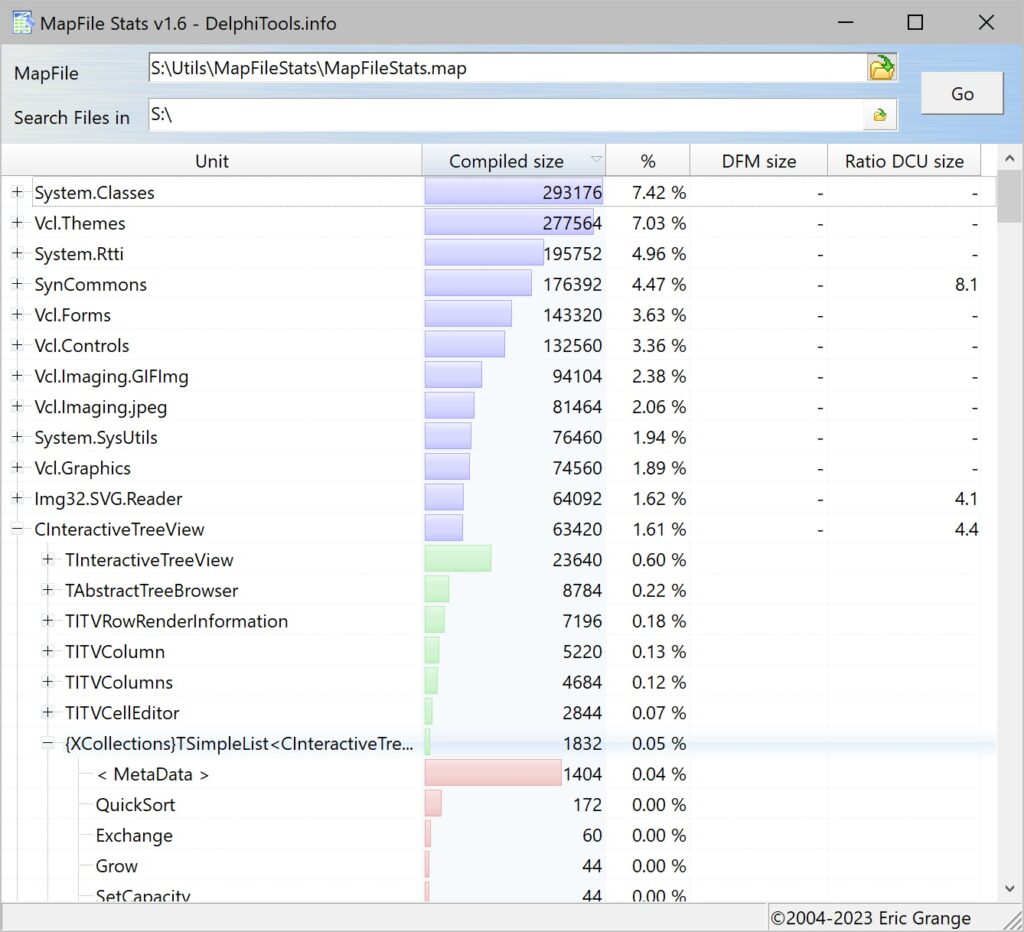Screen dimensions: 1024x932
Task: Click the Compiled size sort arrow indicator
Action: pos(596,159)
